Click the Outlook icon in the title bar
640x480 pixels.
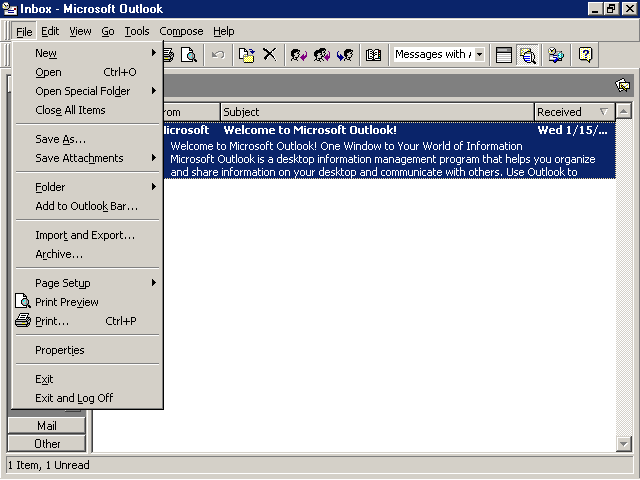pos(9,9)
